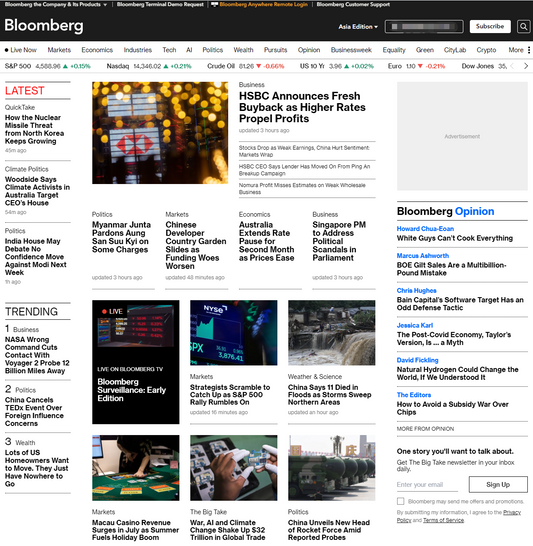Advance the ticker with right arrow
Screen dimensions: 533x546
pyautogui.click(x=526, y=66)
